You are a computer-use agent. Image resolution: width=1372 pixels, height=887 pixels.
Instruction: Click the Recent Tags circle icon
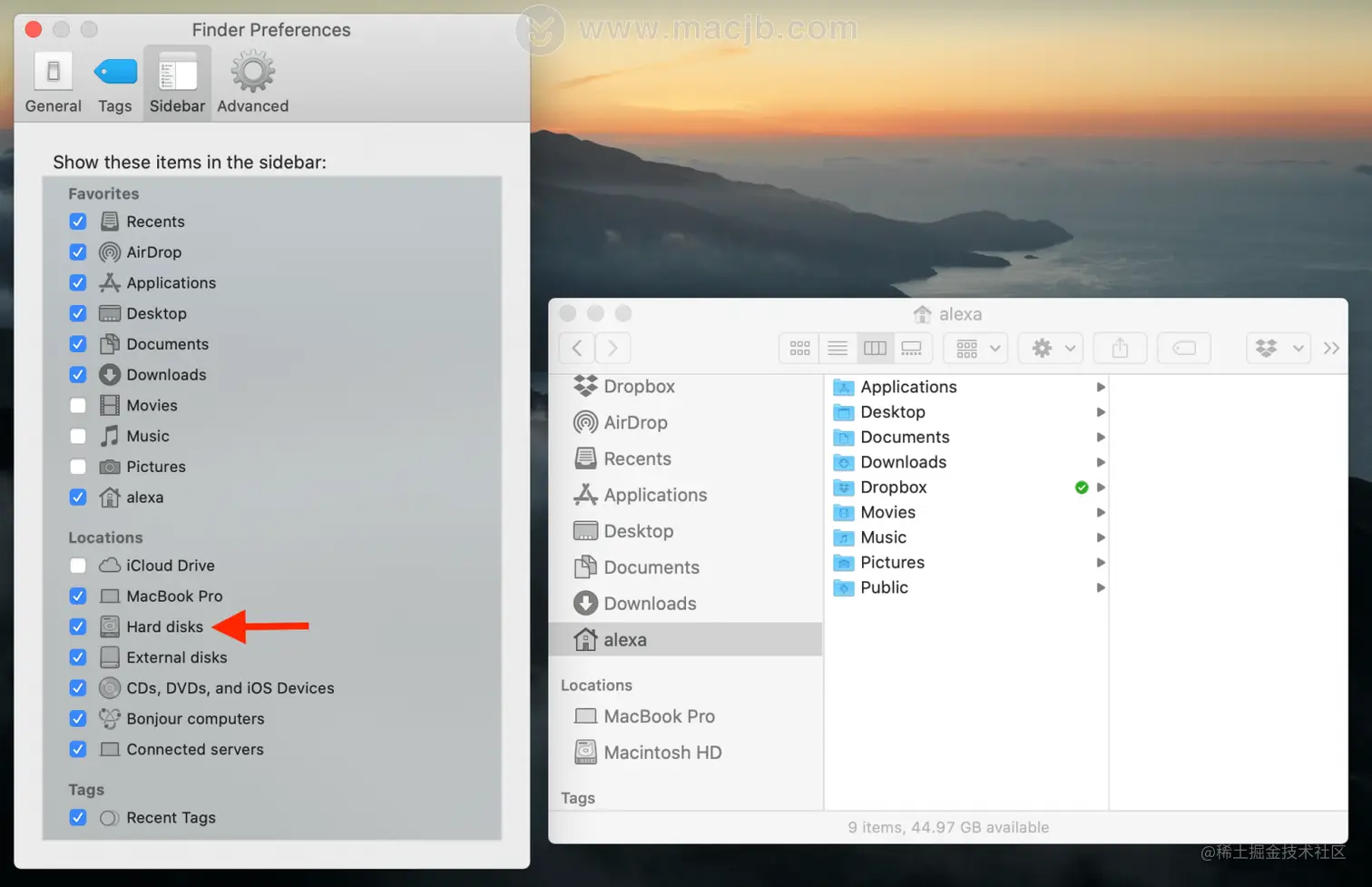point(109,818)
